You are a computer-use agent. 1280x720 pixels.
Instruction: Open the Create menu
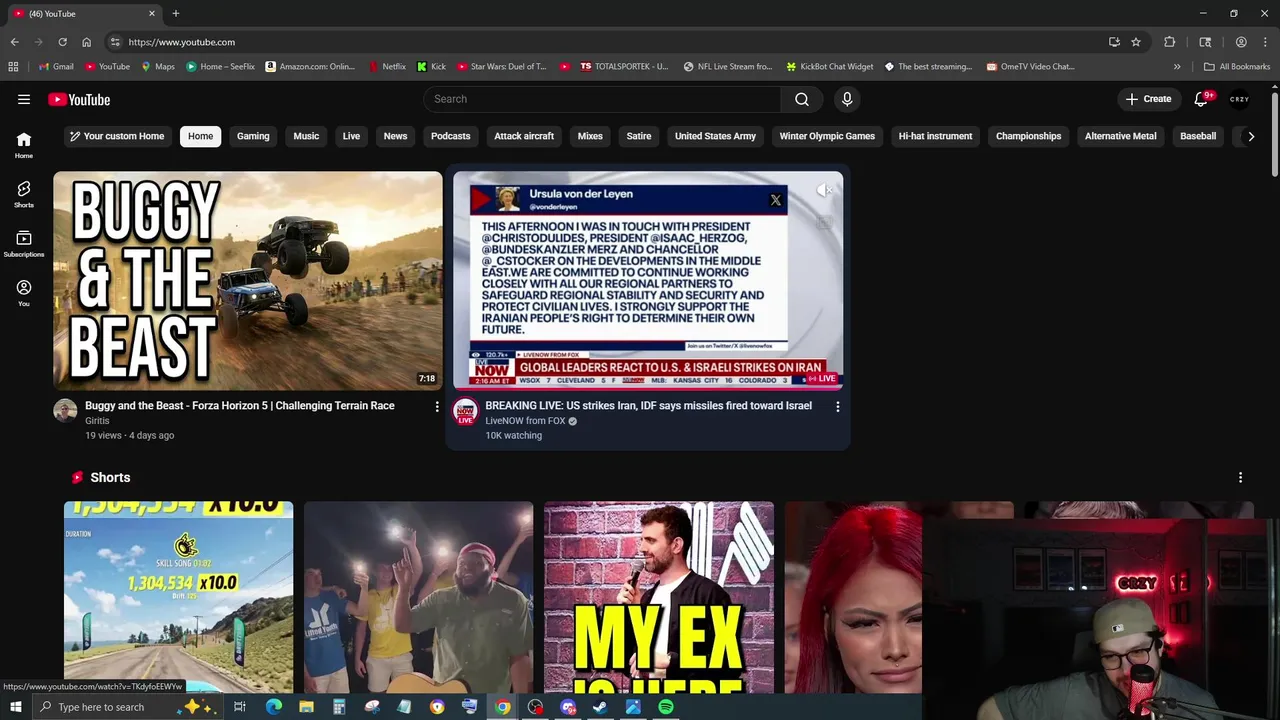tap(1148, 99)
